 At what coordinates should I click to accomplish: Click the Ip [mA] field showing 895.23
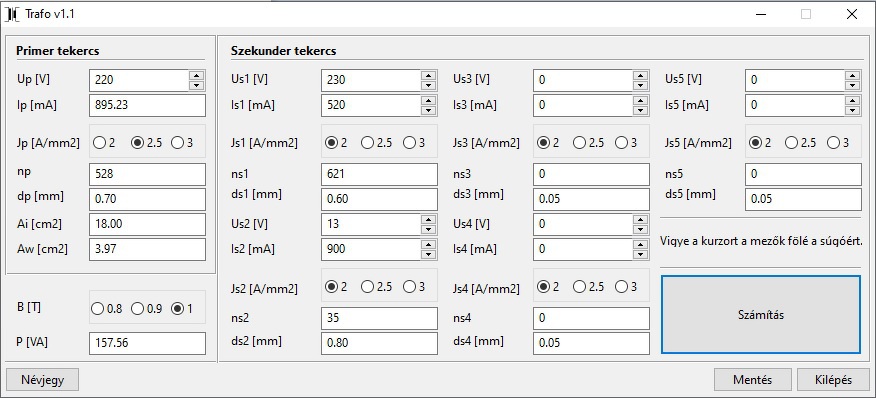147,105
